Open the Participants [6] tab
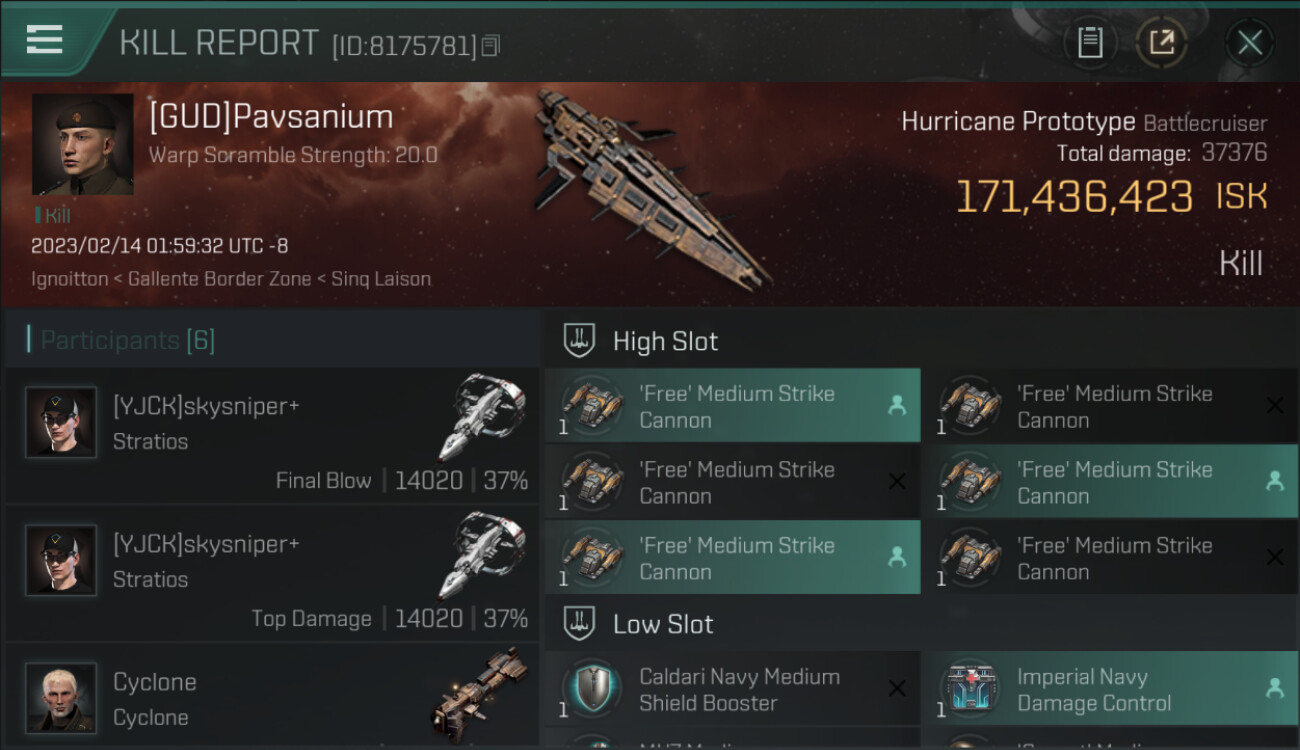The image size is (1300, 750). click(127, 340)
